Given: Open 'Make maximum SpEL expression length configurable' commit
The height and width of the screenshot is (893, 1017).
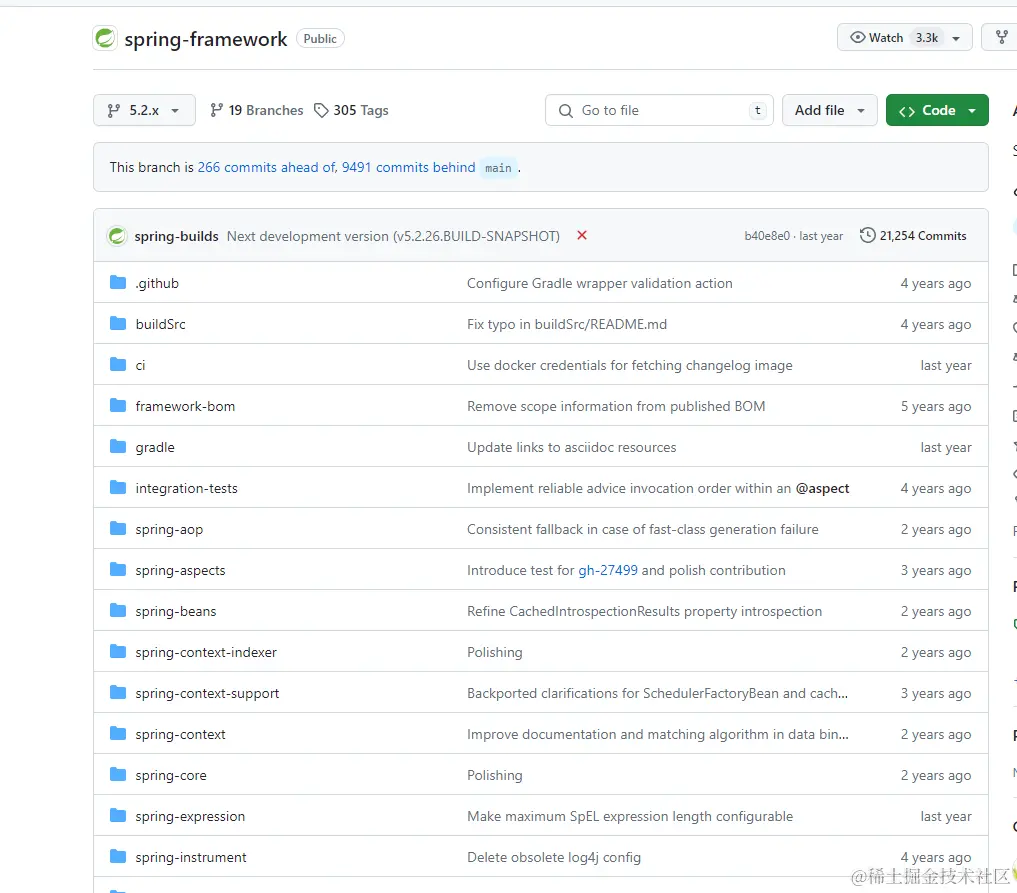Looking at the screenshot, I should (630, 816).
